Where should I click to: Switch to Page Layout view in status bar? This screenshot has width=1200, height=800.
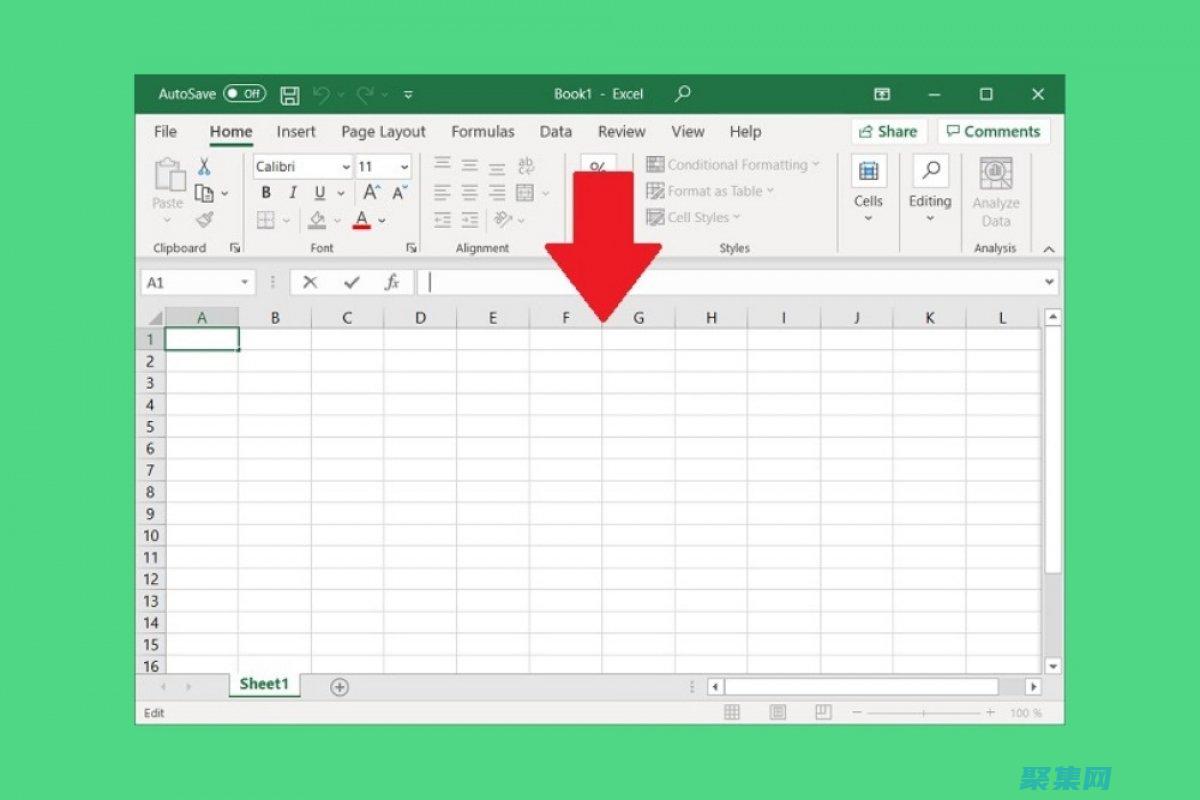tap(778, 712)
